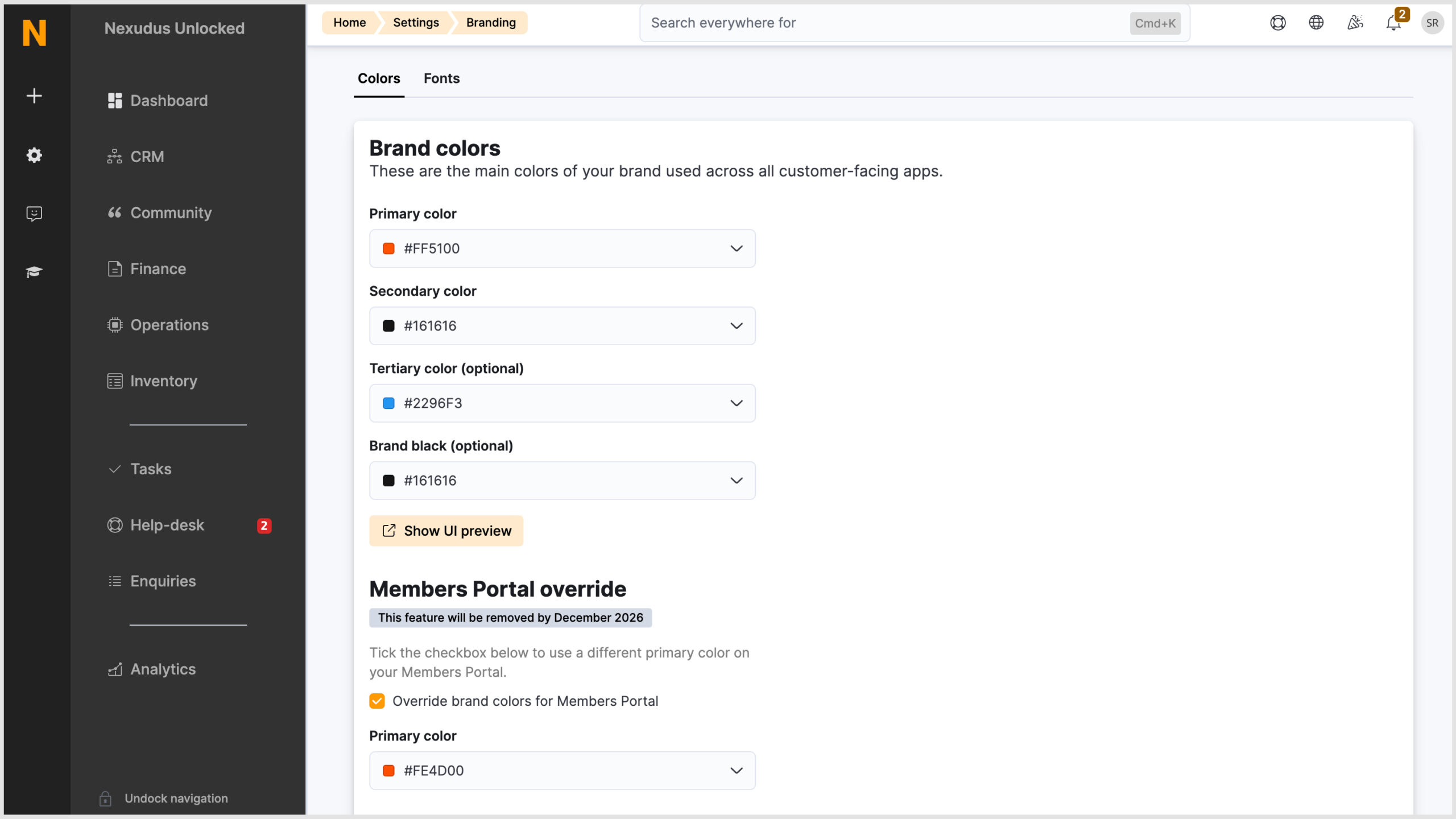Click the notification count badge 2
Viewport: 1456px width, 819px height.
[1402, 14]
